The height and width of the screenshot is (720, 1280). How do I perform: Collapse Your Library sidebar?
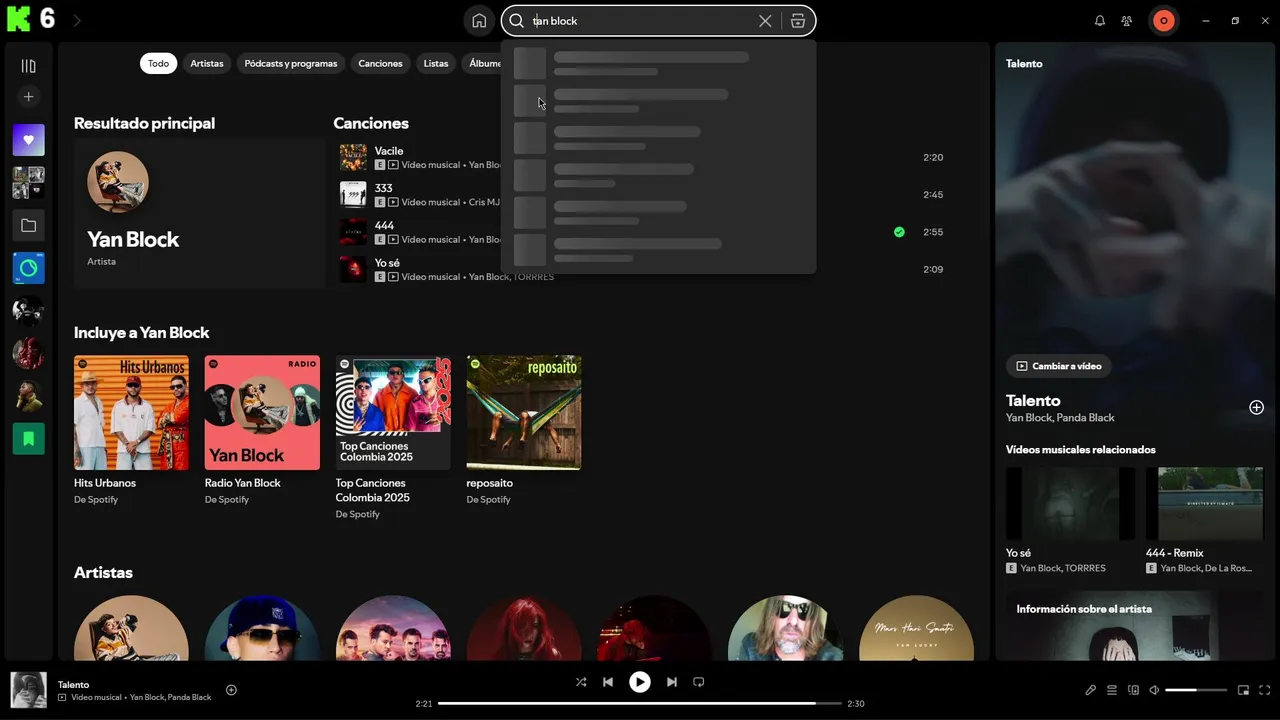coord(28,66)
